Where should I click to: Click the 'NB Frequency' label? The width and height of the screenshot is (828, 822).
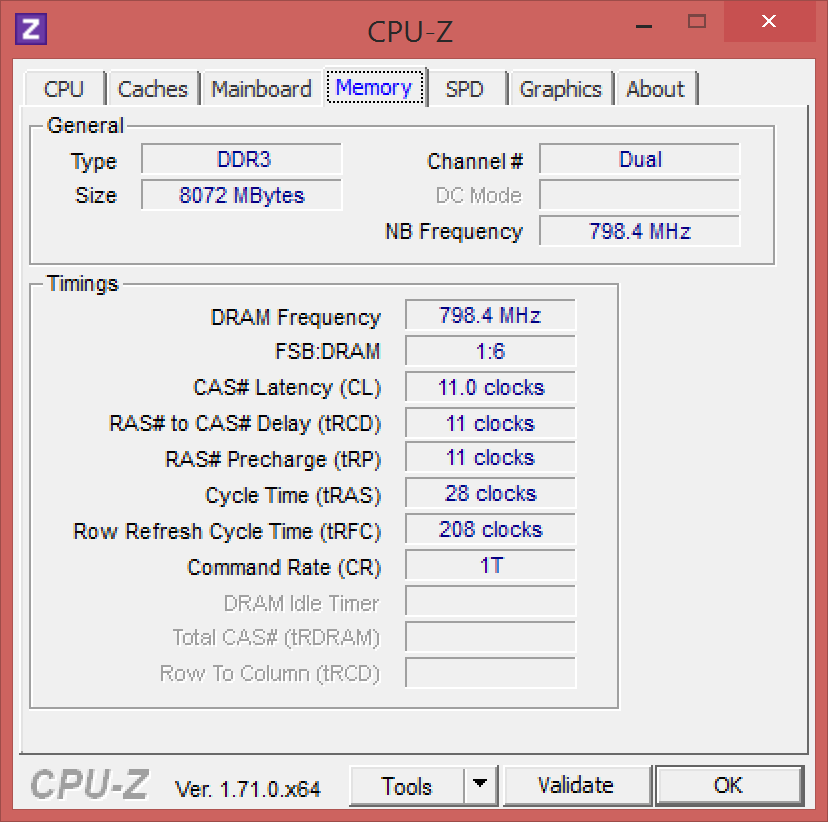(454, 231)
